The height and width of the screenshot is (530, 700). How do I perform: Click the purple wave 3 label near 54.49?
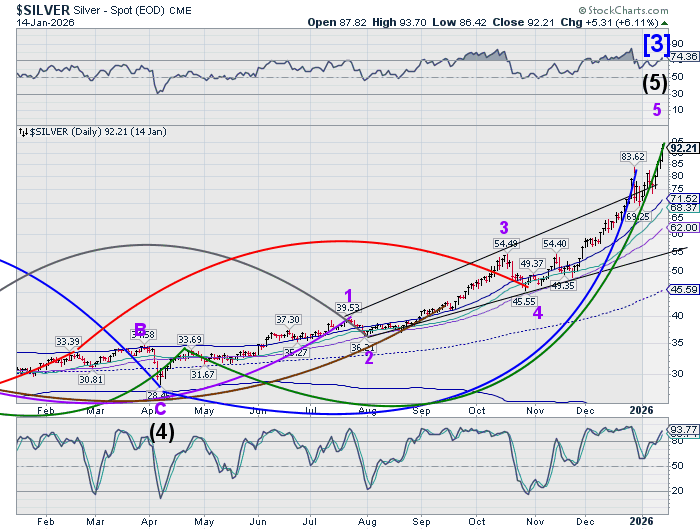(x=505, y=227)
